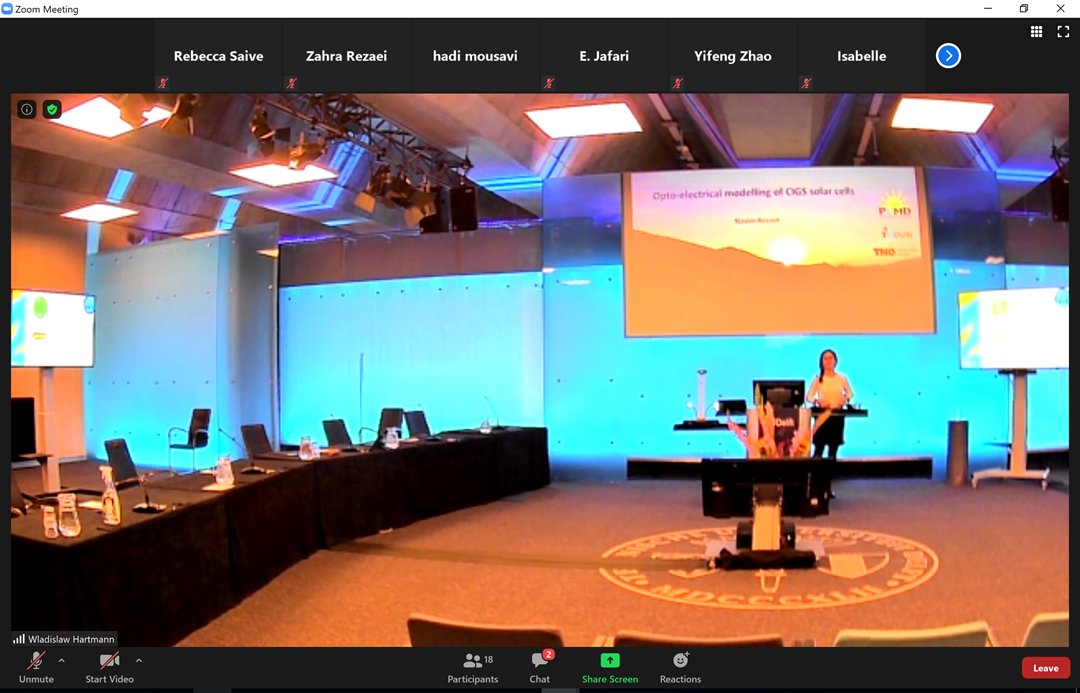Click muted mic icon on Zahra Rezaei tile

292,83
